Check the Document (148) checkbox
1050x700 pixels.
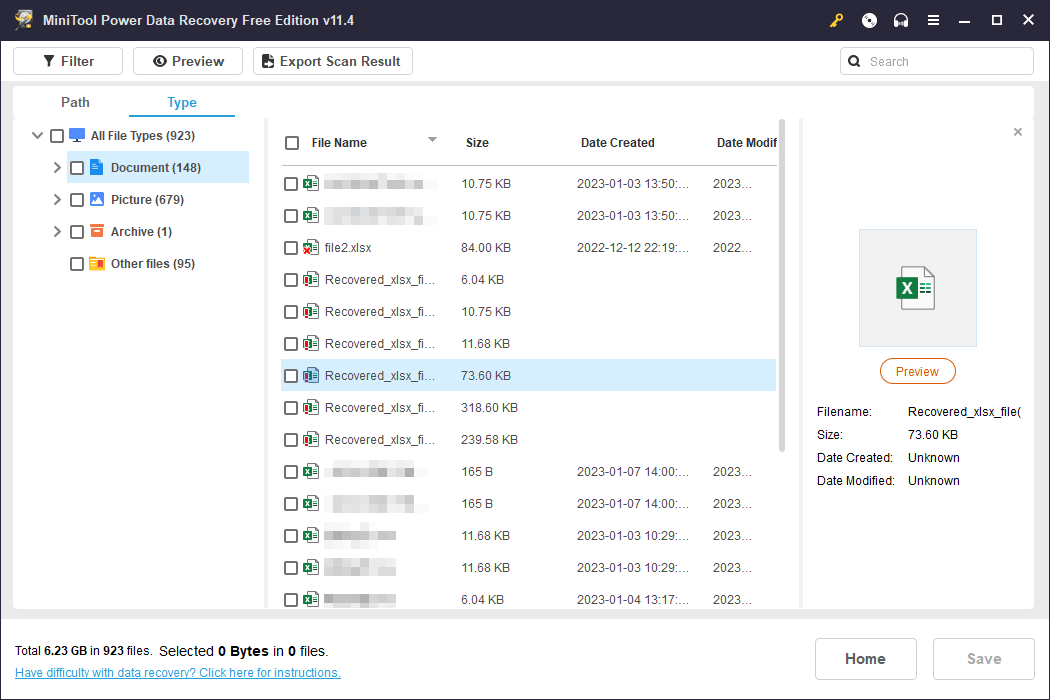[77, 168]
